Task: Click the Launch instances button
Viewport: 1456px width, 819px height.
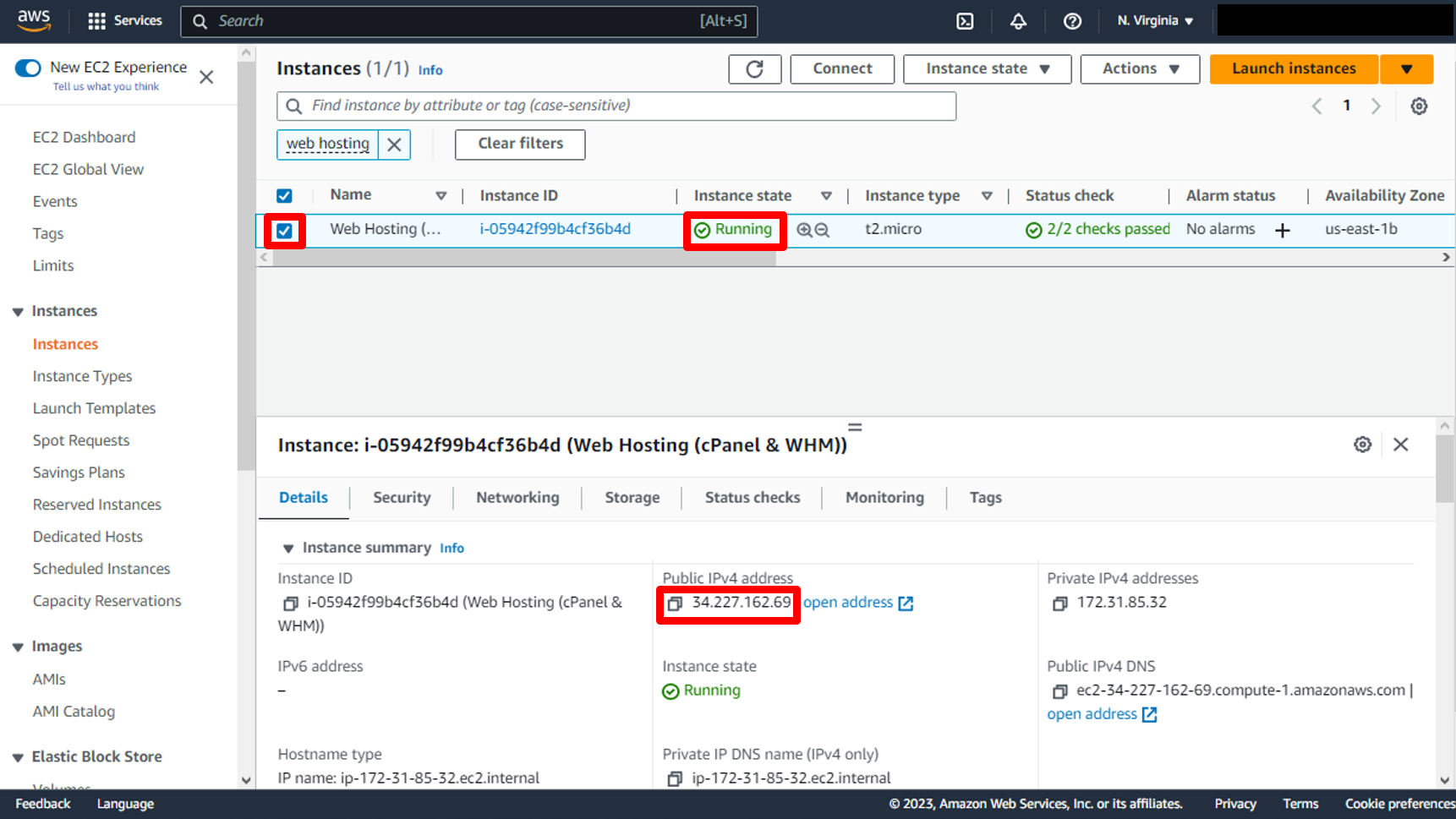Action: coord(1294,69)
